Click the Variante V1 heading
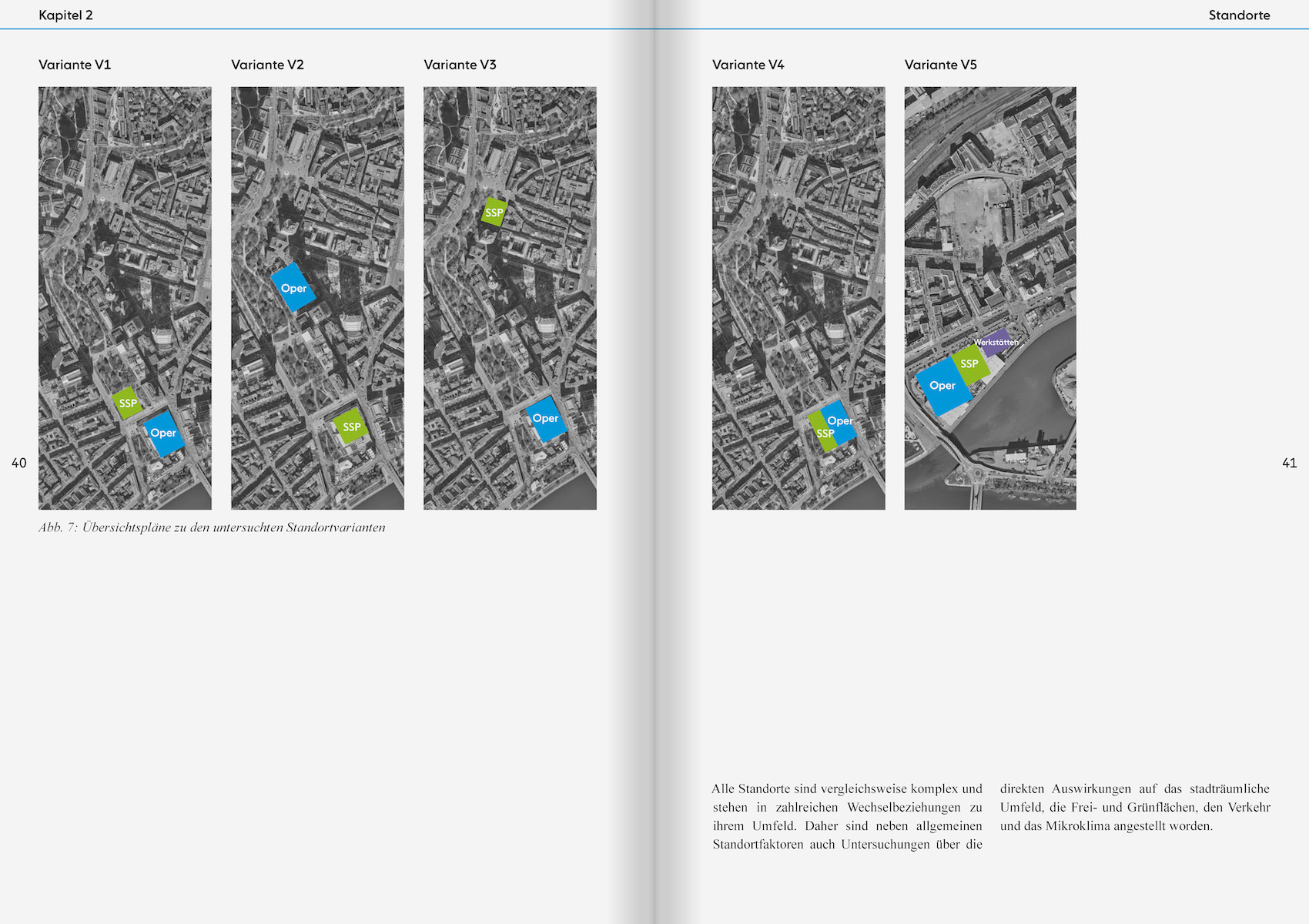1309x924 pixels. click(x=75, y=65)
